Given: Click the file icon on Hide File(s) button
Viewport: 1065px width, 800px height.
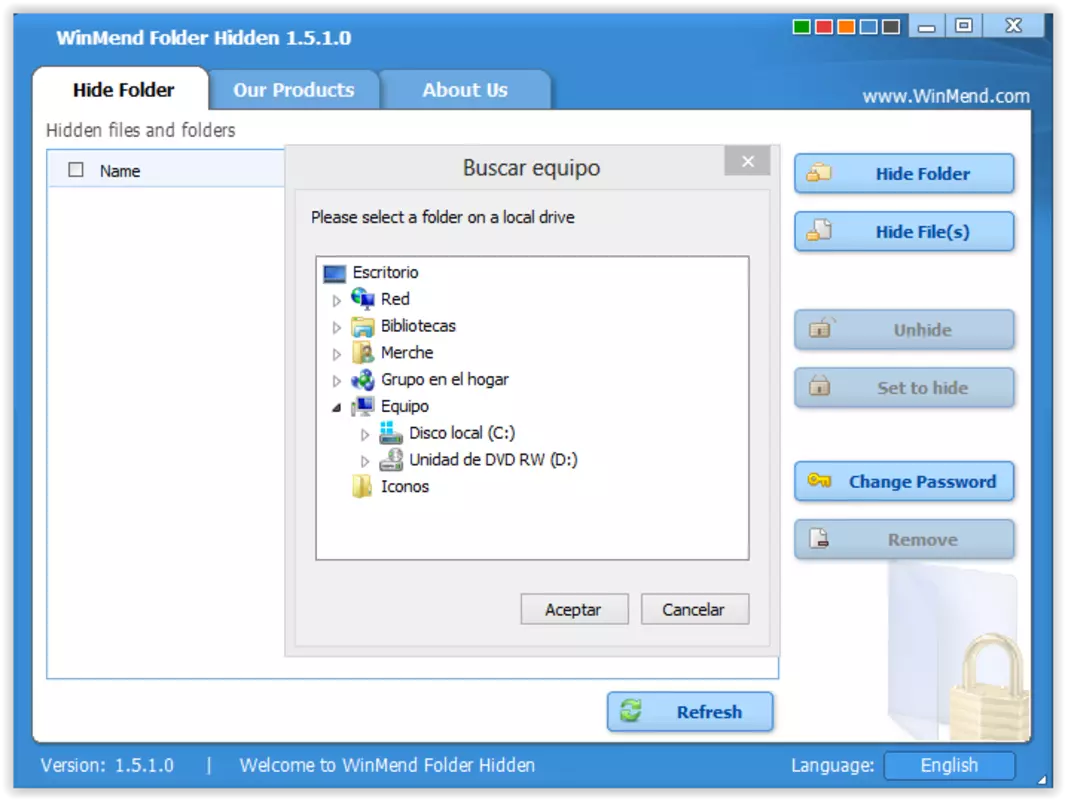Looking at the screenshot, I should [819, 230].
